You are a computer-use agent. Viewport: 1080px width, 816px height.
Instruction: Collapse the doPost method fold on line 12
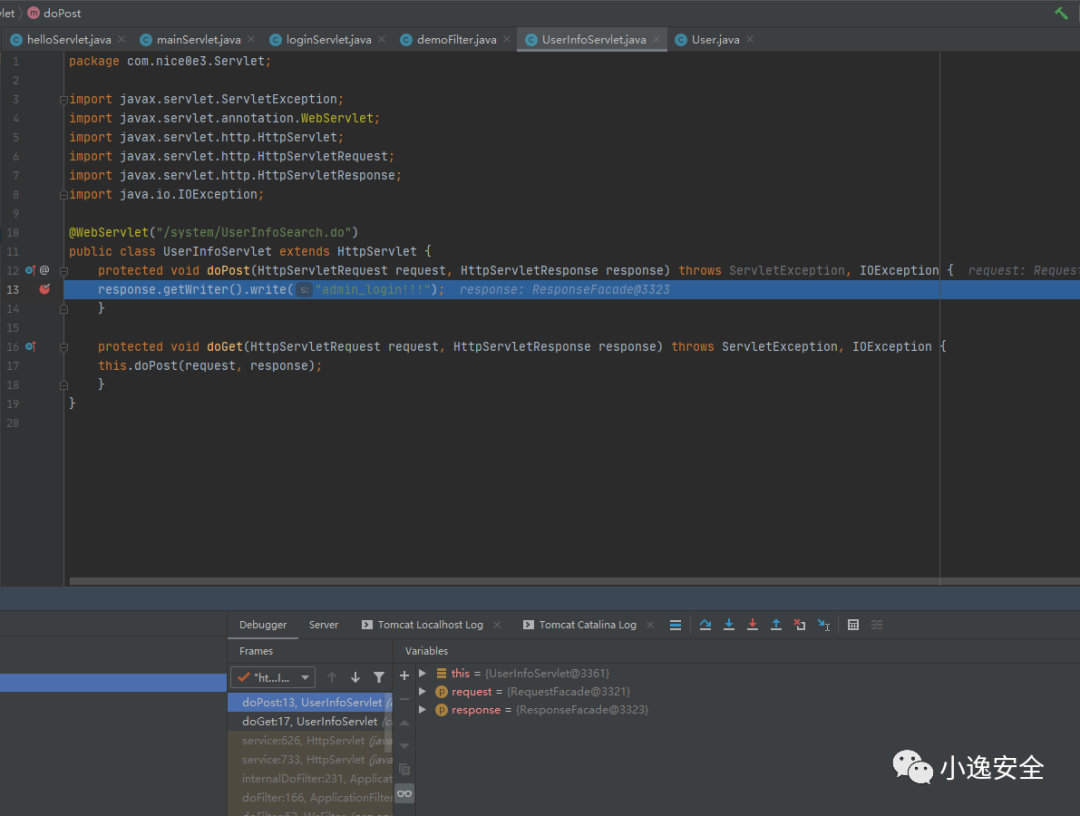(x=63, y=271)
